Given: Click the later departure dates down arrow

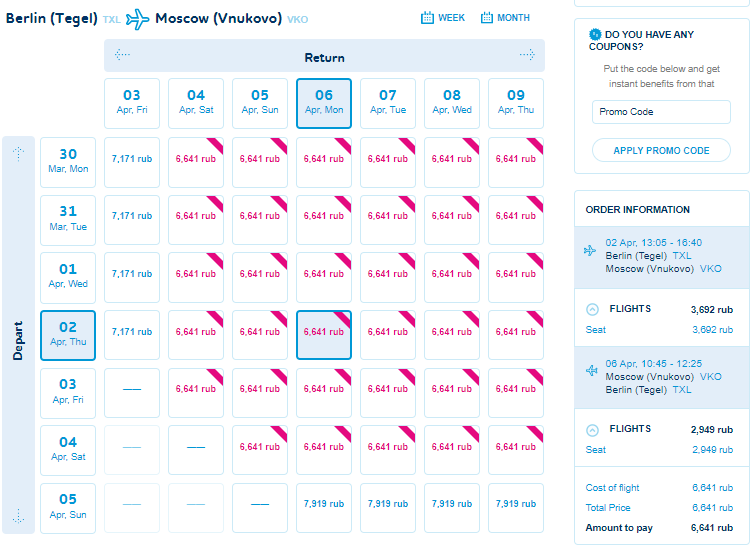Looking at the screenshot, I should coord(18,516).
